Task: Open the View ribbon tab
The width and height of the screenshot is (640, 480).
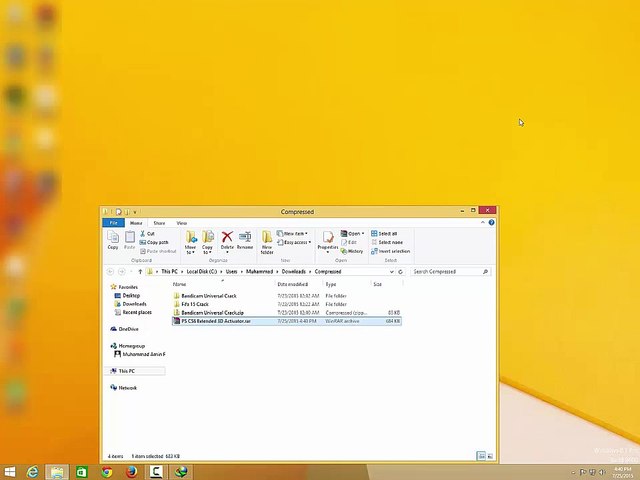Action: [182, 223]
